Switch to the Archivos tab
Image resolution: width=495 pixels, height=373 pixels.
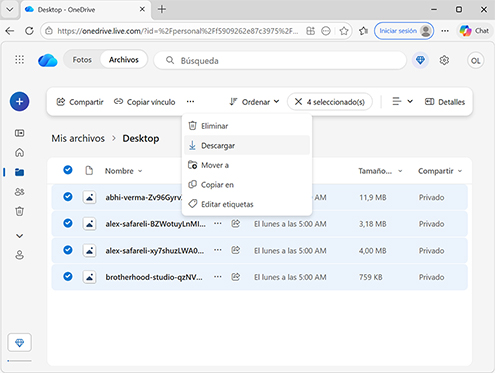pos(124,60)
